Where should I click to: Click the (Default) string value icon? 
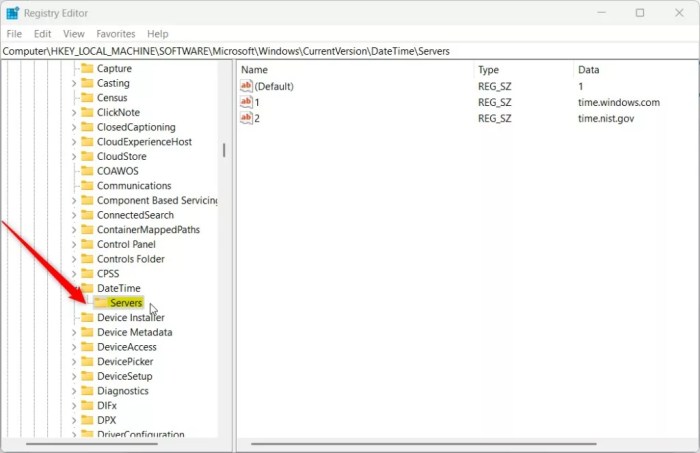pyautogui.click(x=246, y=86)
